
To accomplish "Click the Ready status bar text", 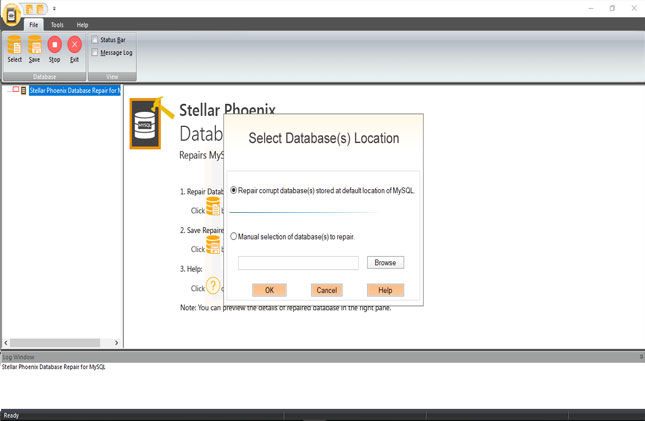I will point(12,415).
